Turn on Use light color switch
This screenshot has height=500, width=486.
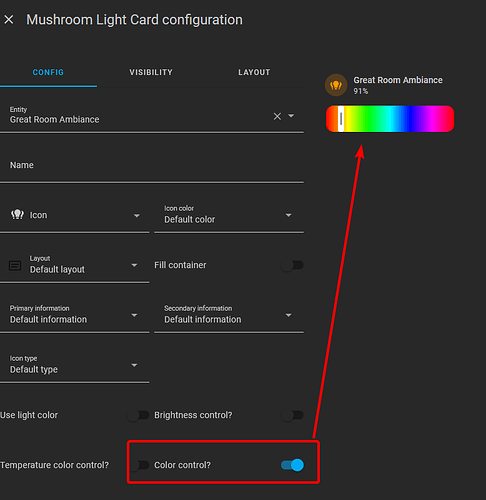click(138, 415)
